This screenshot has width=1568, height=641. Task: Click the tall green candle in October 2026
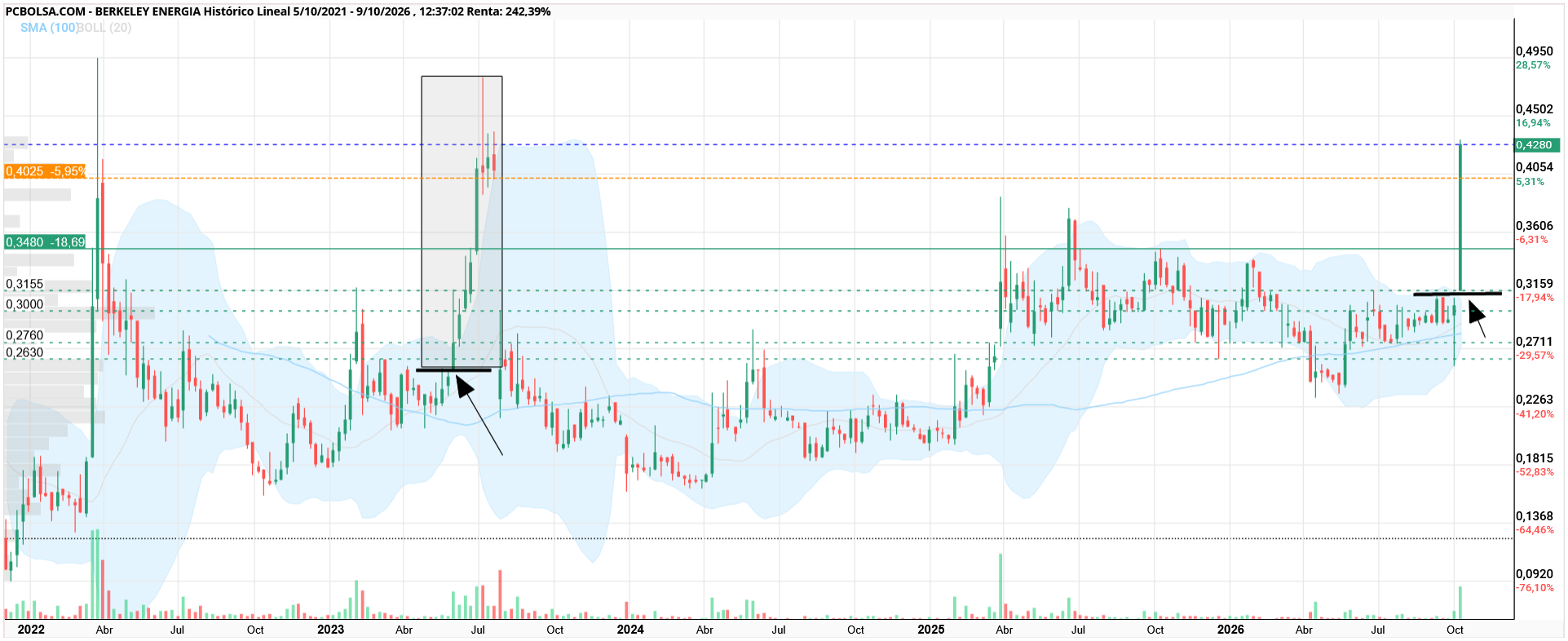[x=1460, y=216]
